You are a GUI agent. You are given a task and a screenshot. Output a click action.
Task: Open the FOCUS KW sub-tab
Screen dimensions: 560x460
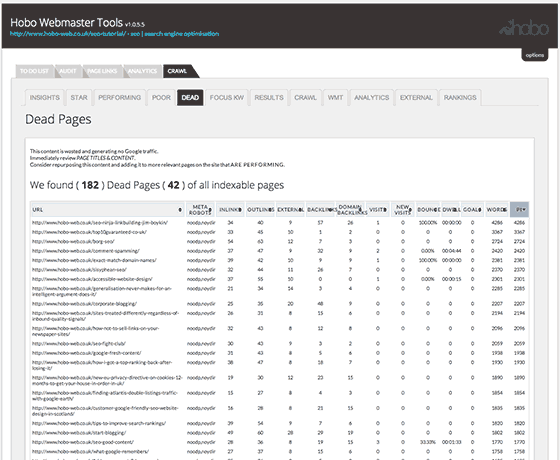227,98
